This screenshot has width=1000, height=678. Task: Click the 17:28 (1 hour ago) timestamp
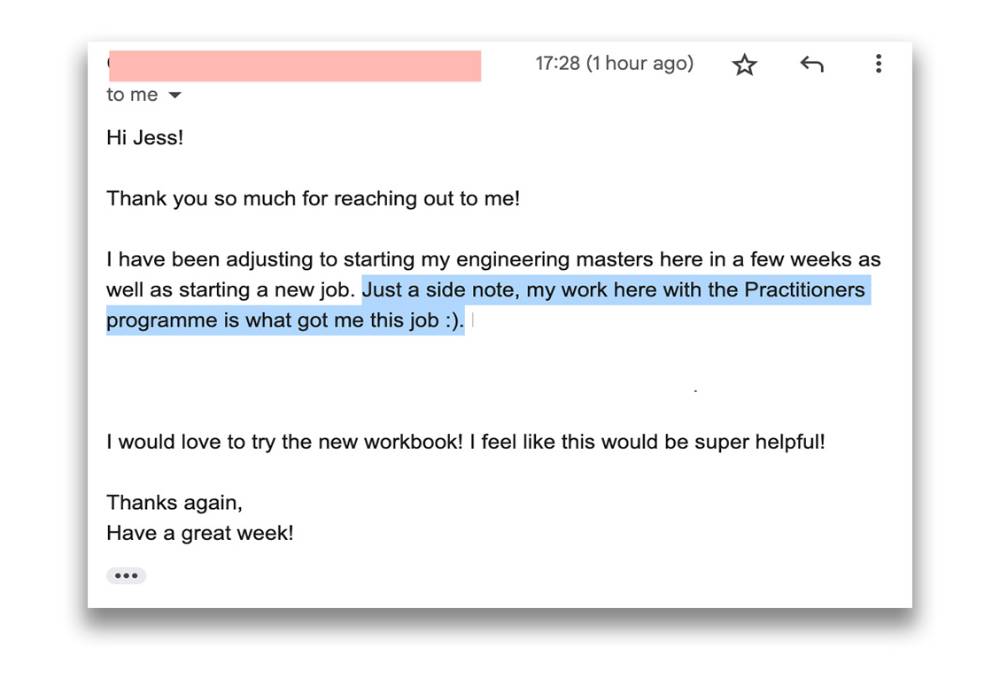[614, 64]
